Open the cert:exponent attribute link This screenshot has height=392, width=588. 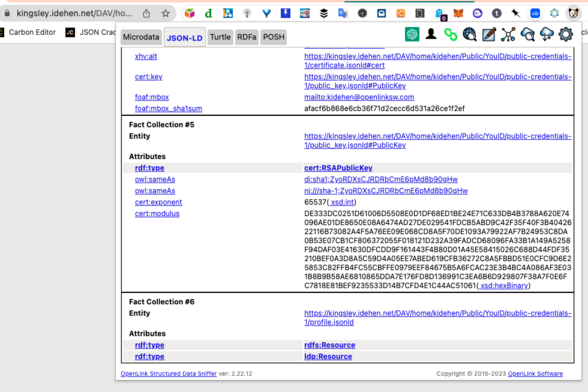[x=158, y=202]
